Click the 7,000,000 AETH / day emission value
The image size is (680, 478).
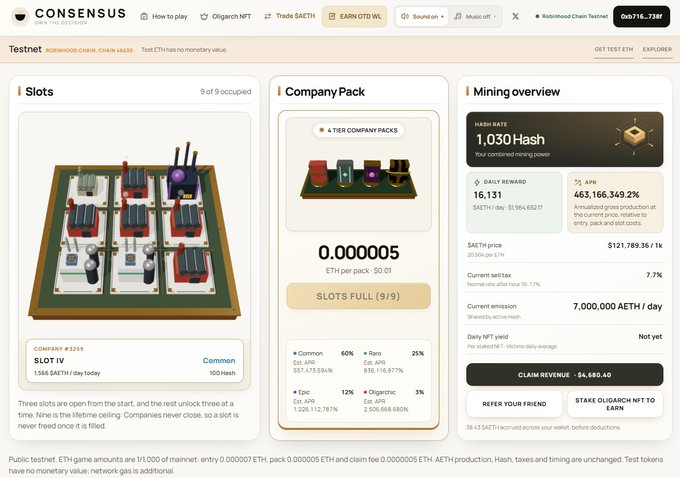point(618,306)
